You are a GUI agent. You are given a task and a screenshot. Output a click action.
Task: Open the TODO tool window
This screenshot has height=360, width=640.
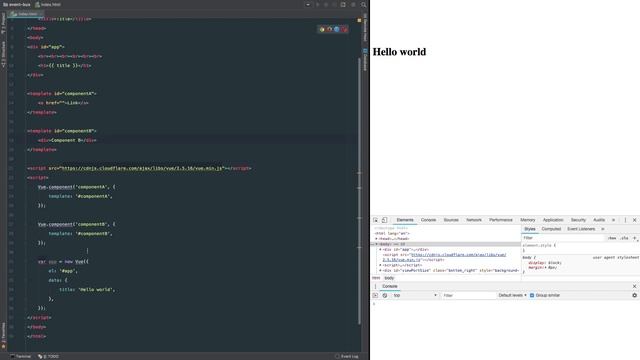tap(49, 356)
